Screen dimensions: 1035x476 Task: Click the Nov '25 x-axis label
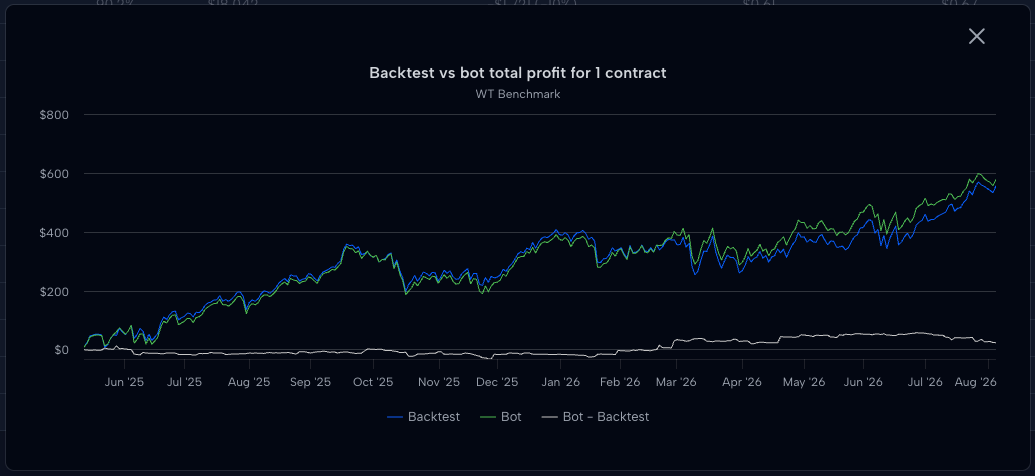439,382
